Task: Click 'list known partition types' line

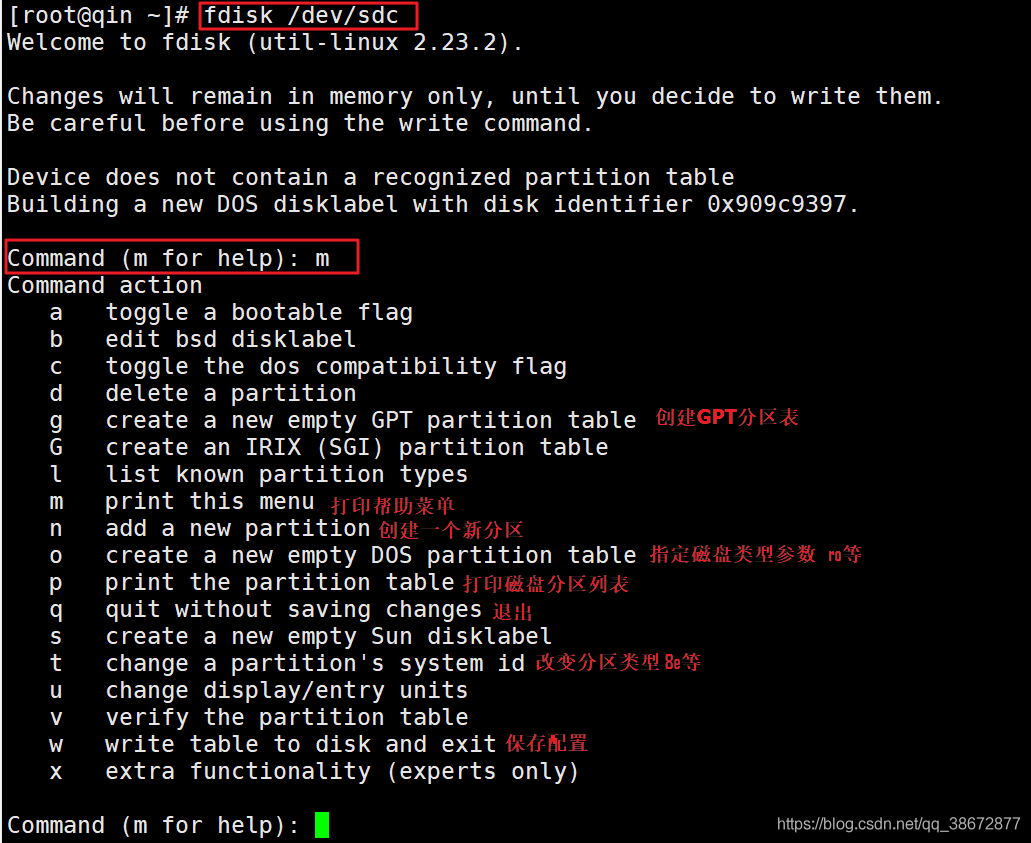Action: coord(287,475)
